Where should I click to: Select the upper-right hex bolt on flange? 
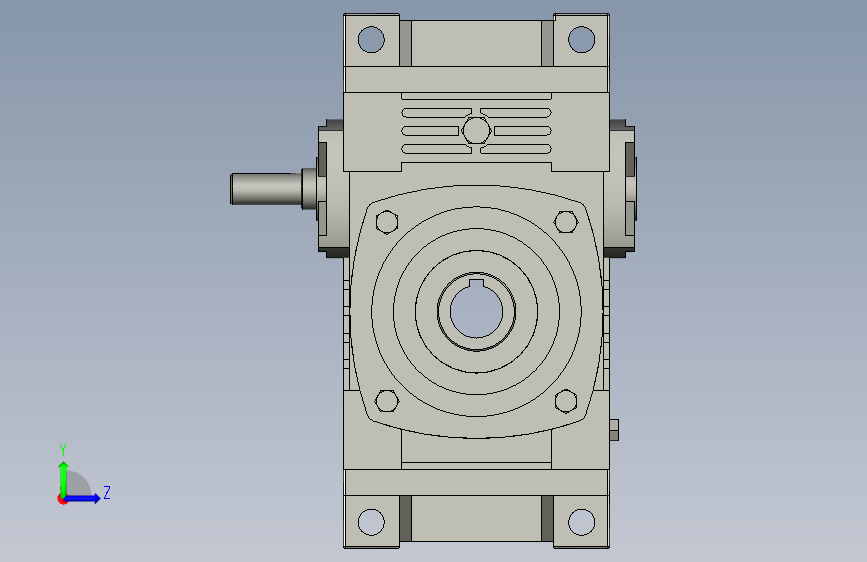tap(566, 222)
